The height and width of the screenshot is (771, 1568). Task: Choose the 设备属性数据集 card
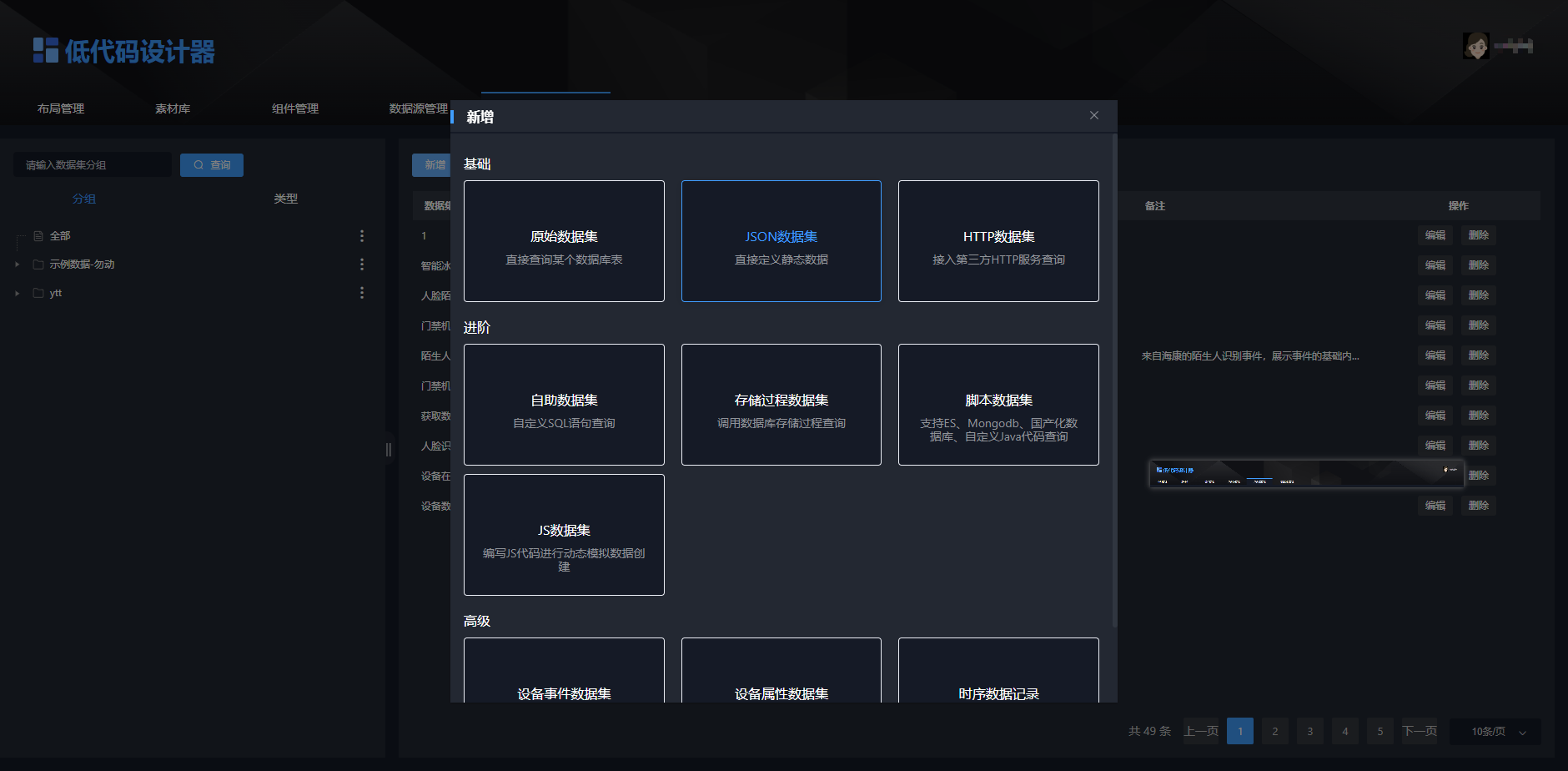click(781, 670)
